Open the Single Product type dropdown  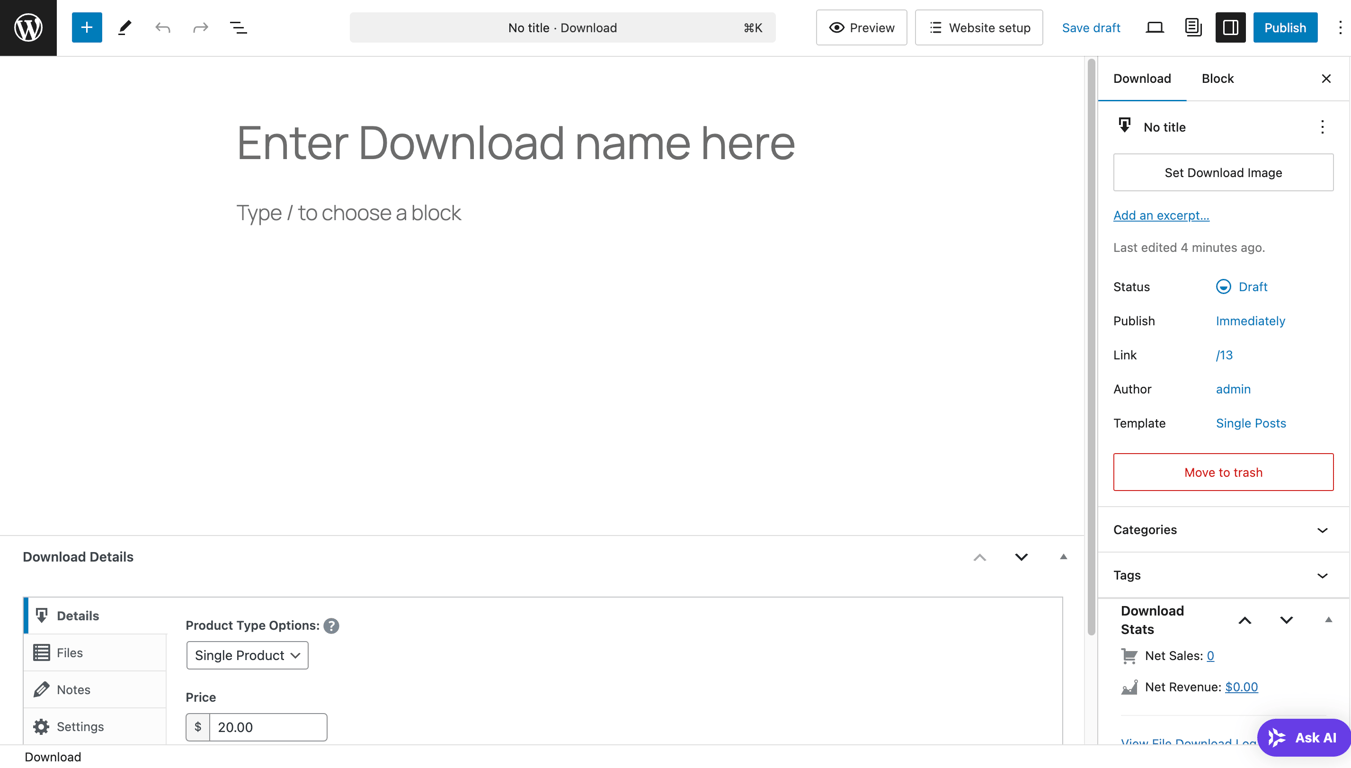246,655
